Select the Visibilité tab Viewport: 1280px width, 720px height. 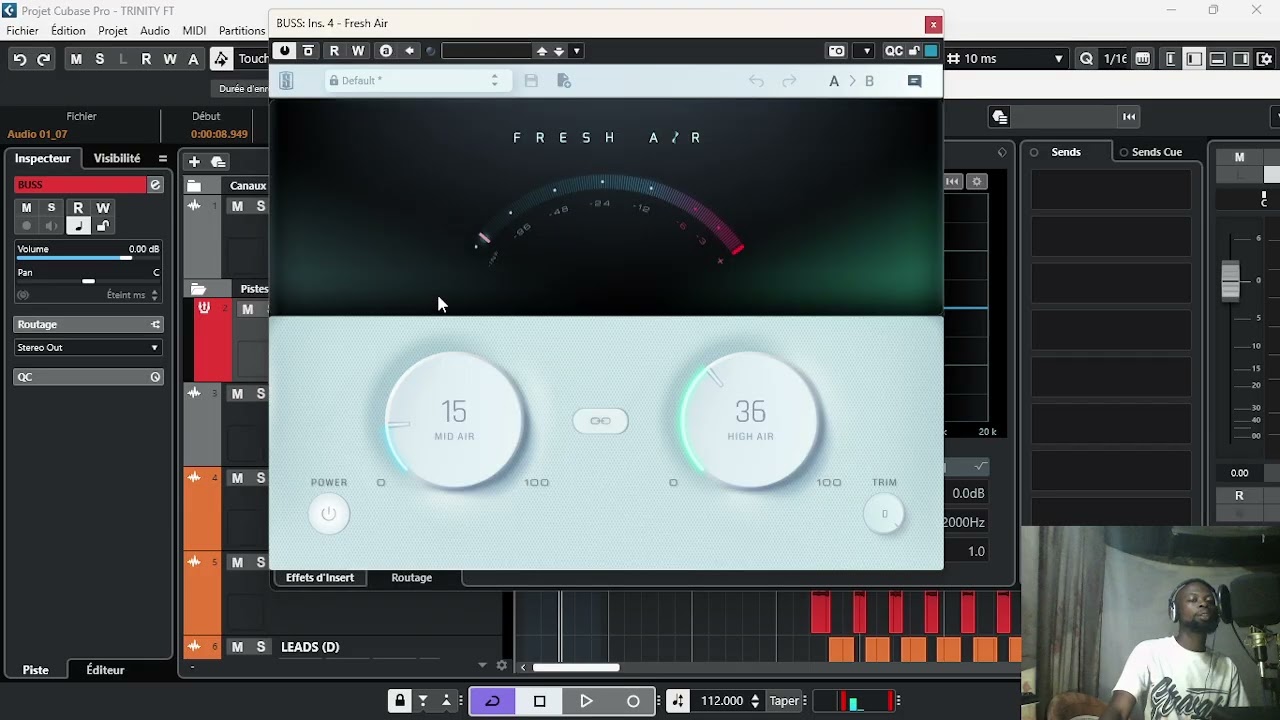coord(117,158)
